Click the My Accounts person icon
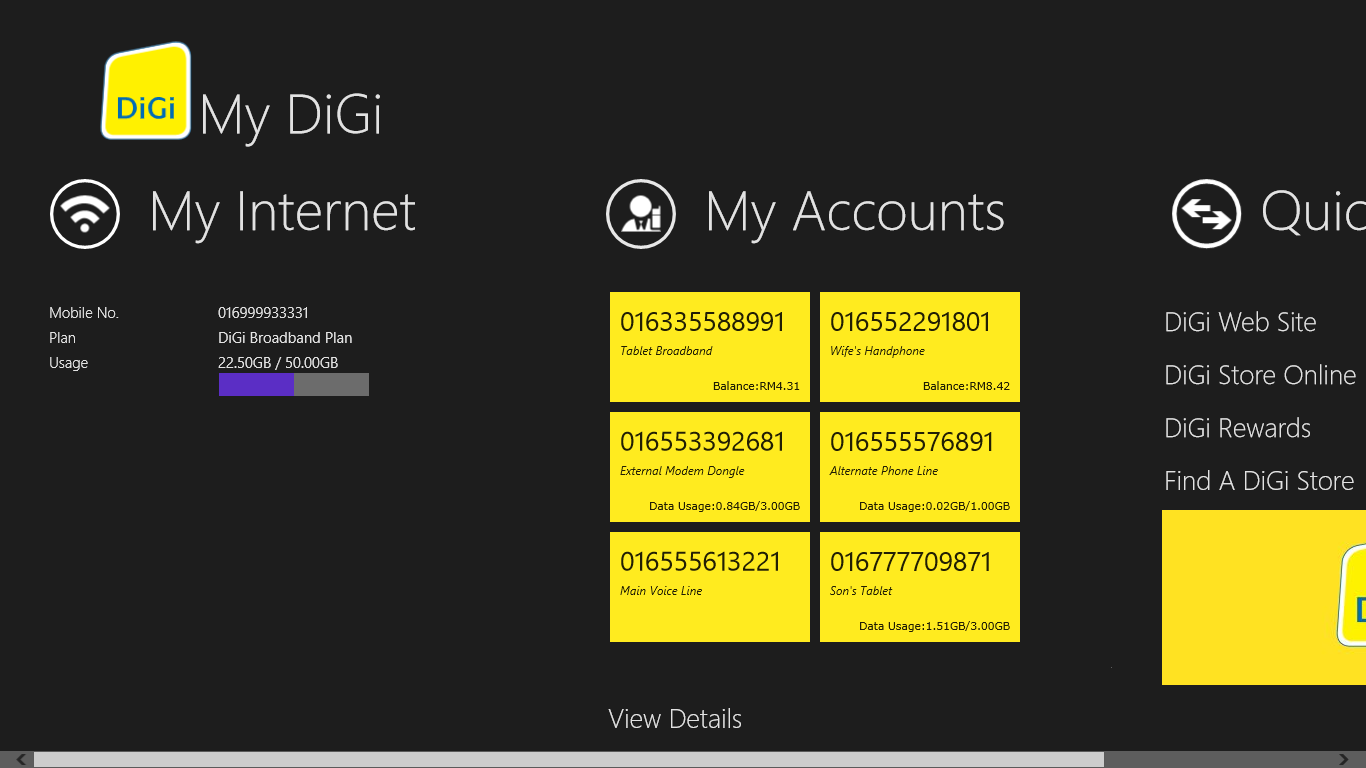Viewport: 1366px width, 768px height. click(x=641, y=213)
